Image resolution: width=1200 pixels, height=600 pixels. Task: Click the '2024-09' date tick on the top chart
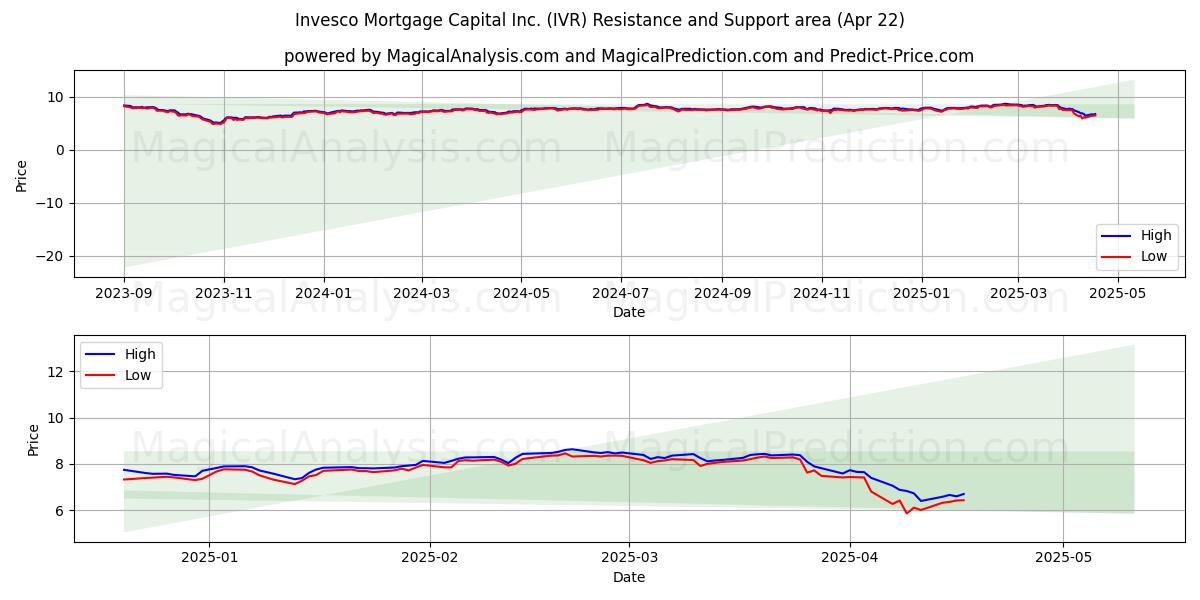point(723,295)
